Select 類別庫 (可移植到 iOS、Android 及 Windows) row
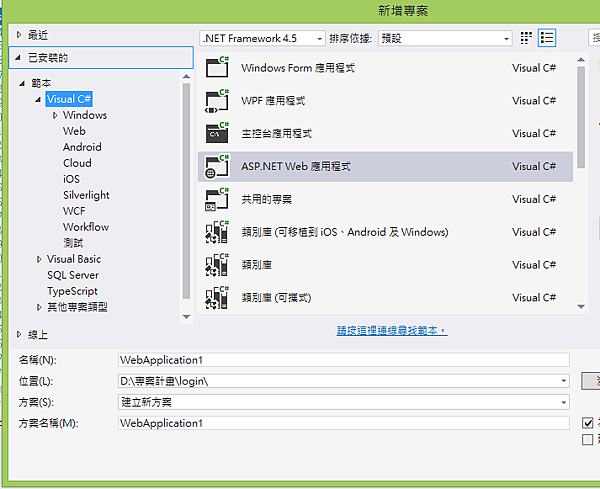This screenshot has height=489, width=600. click(x=385, y=232)
